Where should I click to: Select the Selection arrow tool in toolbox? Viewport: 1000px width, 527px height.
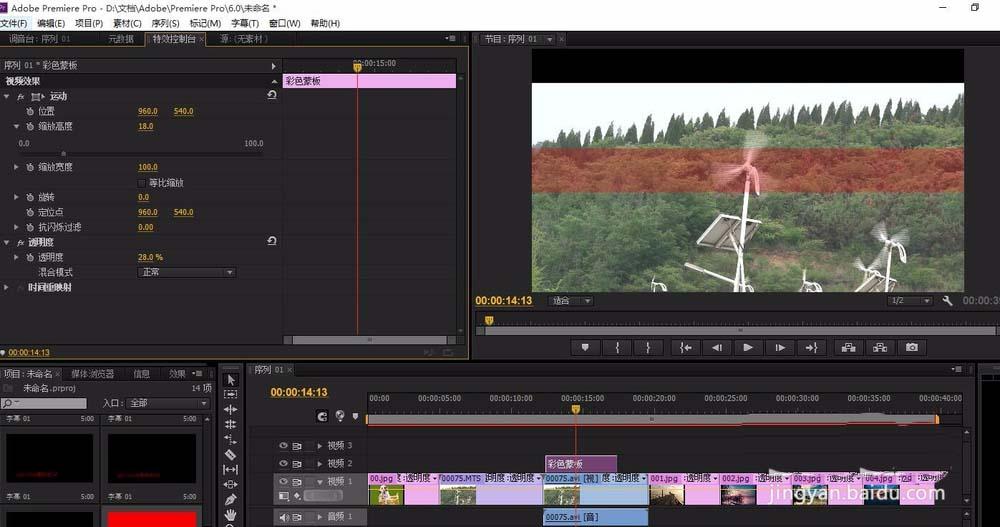(231, 380)
